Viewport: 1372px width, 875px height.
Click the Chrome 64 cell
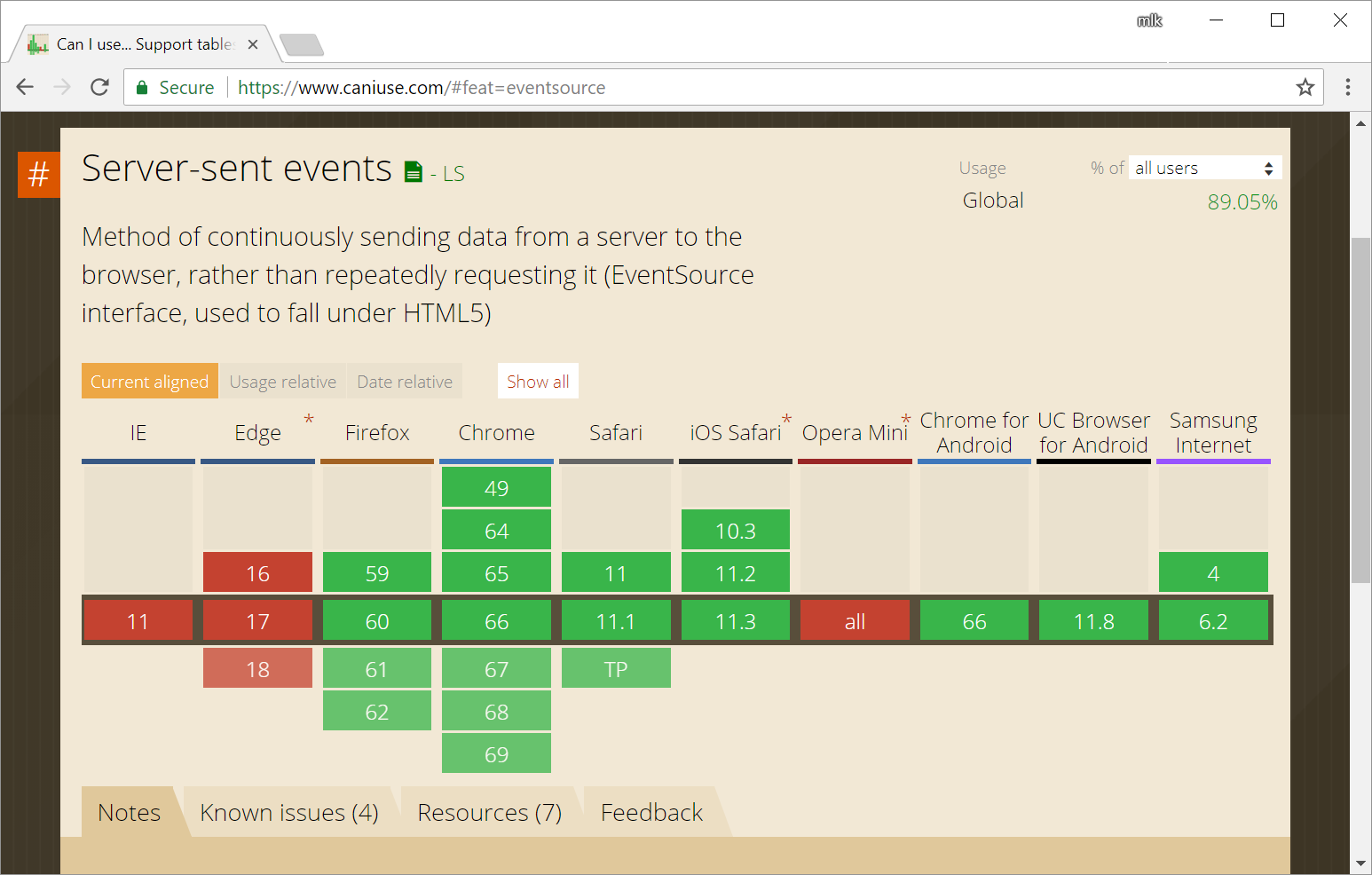[496, 530]
